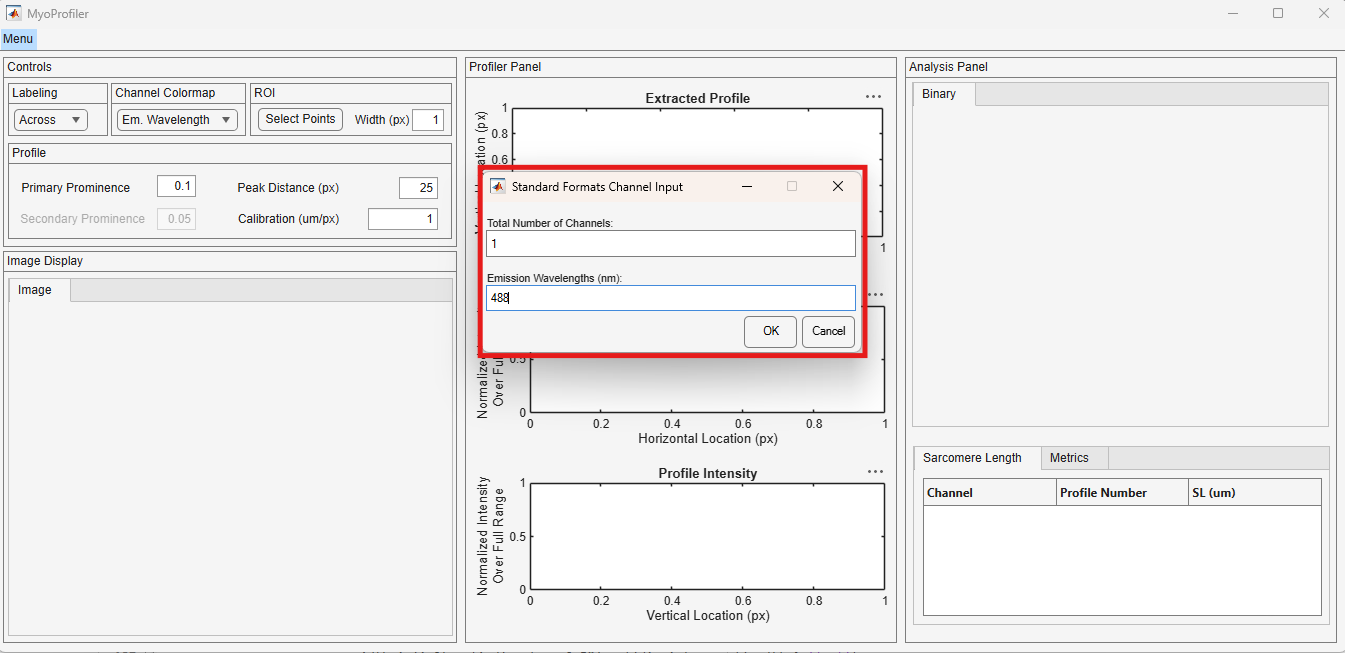The image size is (1345, 653).
Task: Open the Em. Wavelength colormap dropdown
Action: [x=177, y=120]
